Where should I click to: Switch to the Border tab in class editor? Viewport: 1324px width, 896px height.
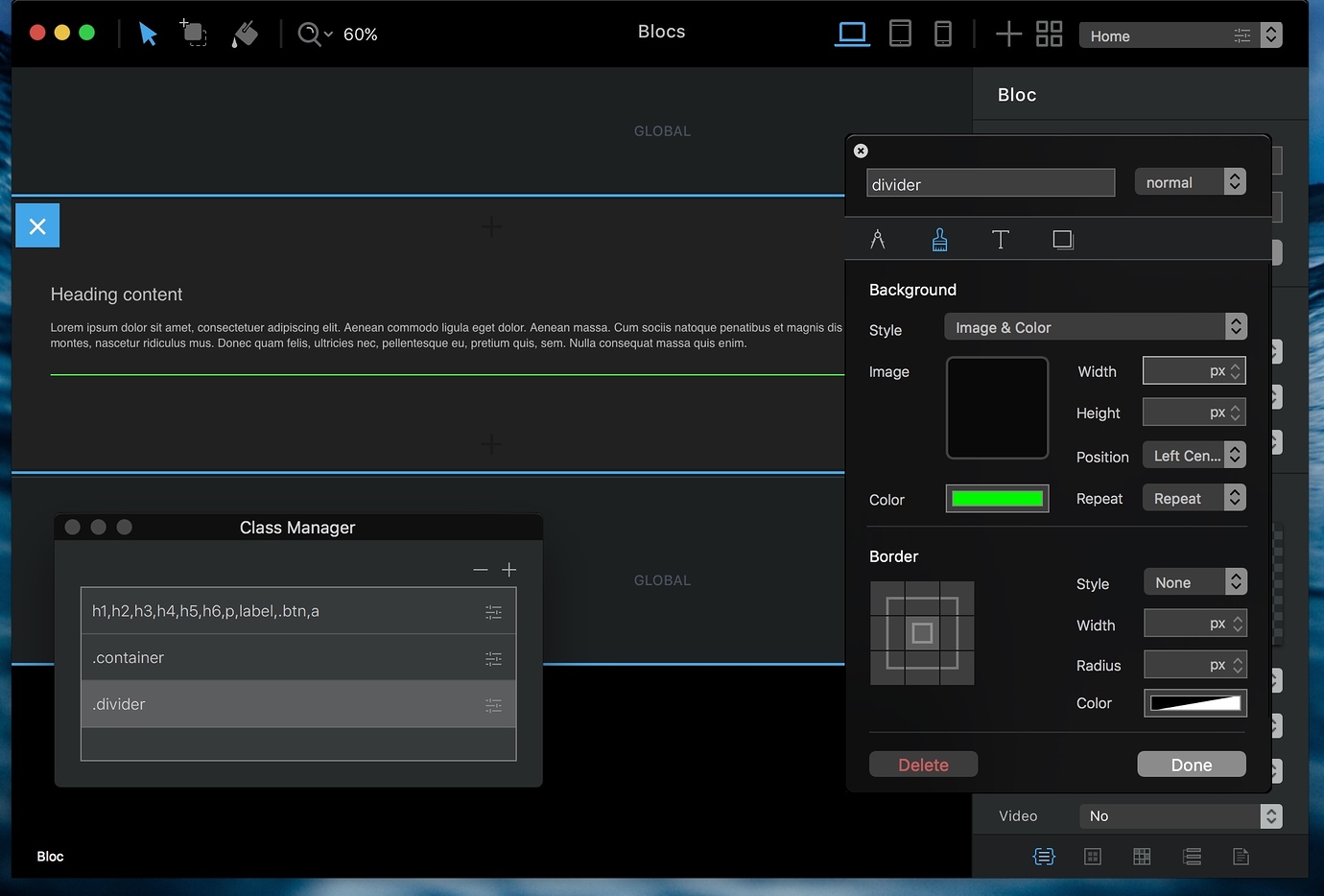tap(1062, 239)
